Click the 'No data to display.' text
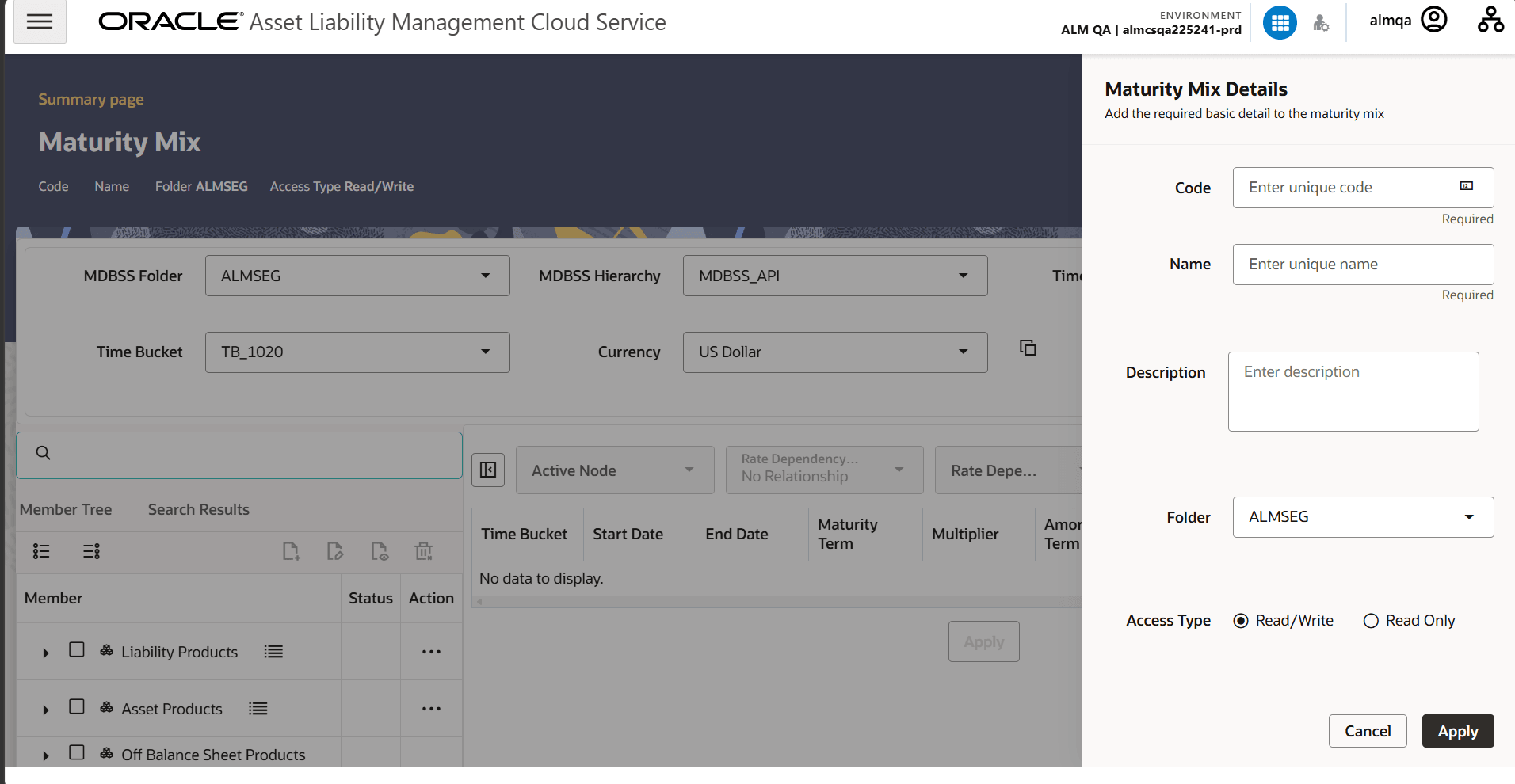Image resolution: width=1515 pixels, height=784 pixels. [541, 578]
